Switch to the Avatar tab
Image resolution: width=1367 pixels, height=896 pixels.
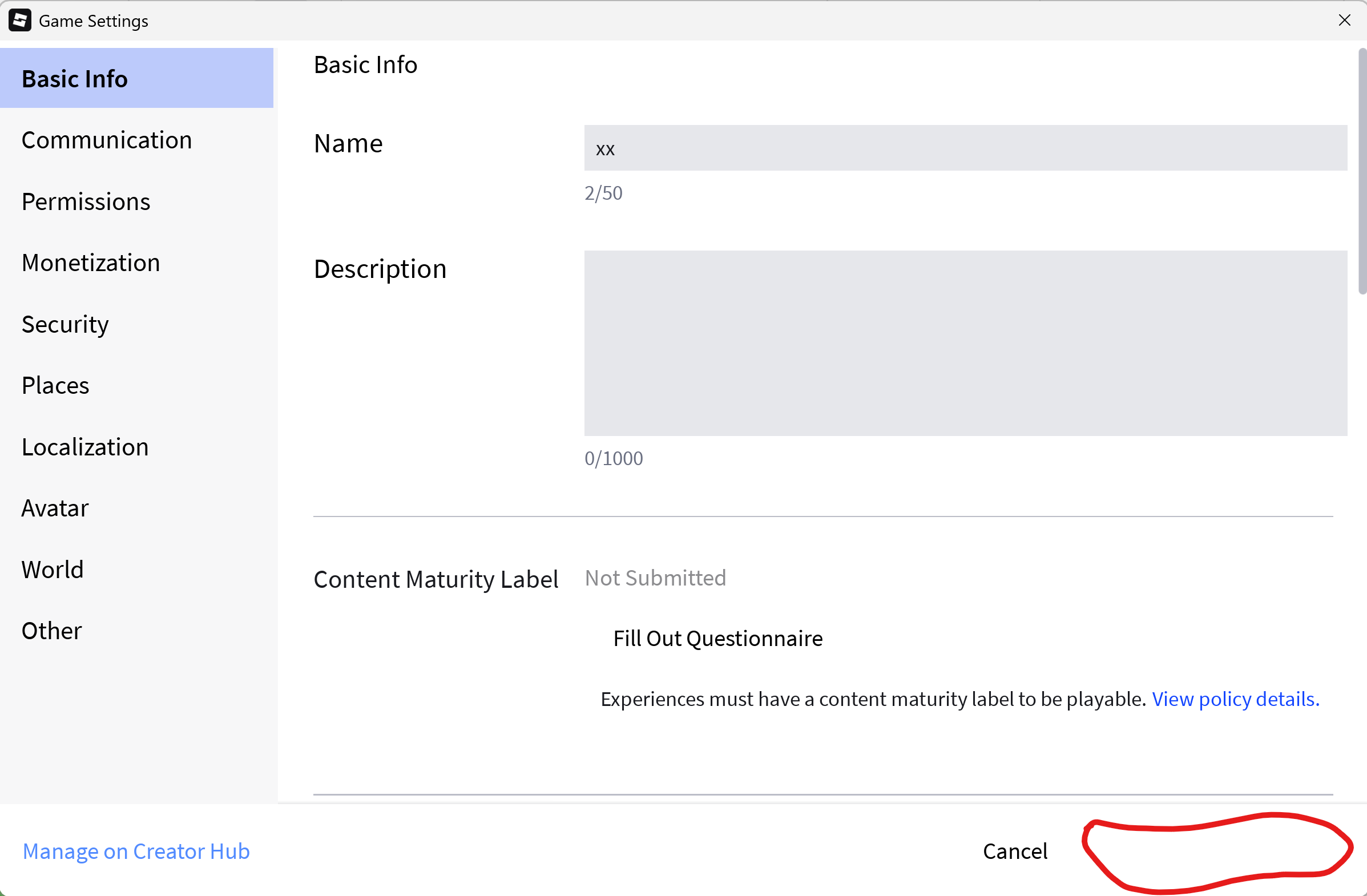[55, 508]
